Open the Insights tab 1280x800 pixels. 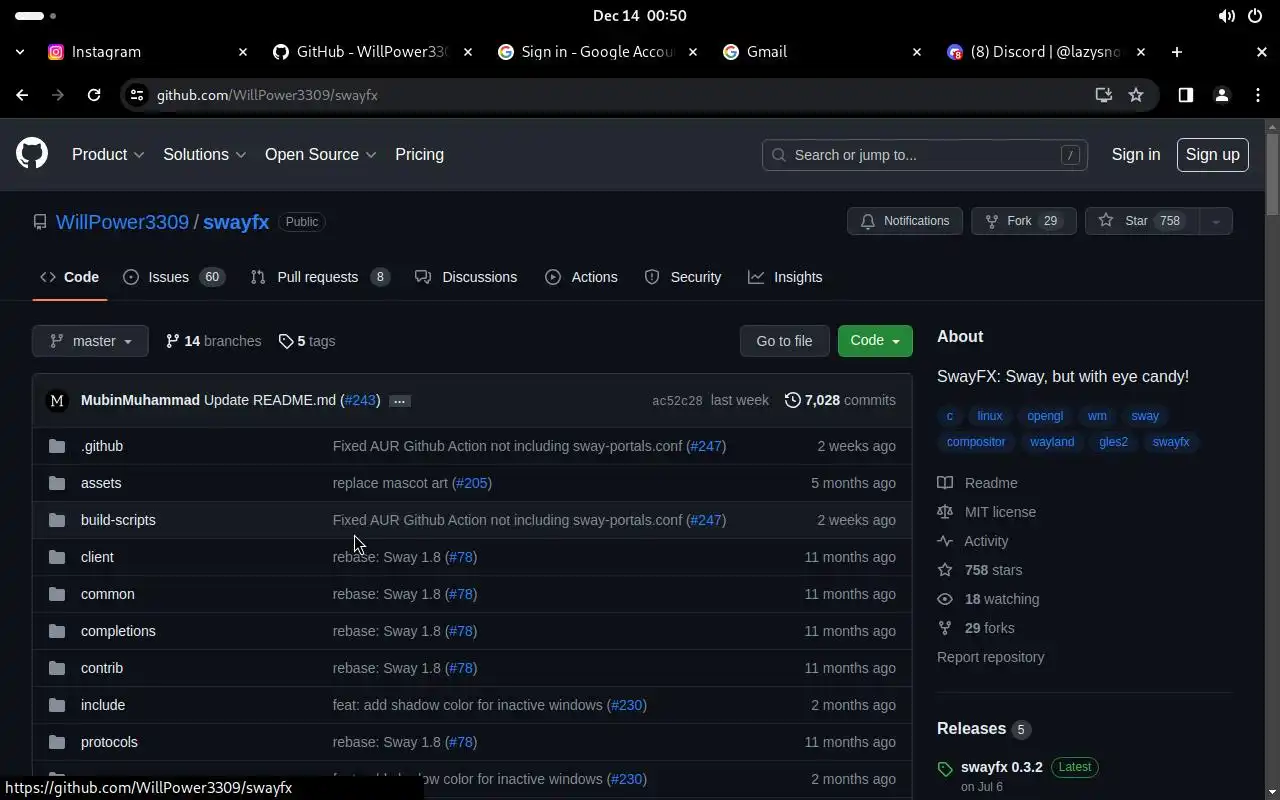tap(785, 277)
